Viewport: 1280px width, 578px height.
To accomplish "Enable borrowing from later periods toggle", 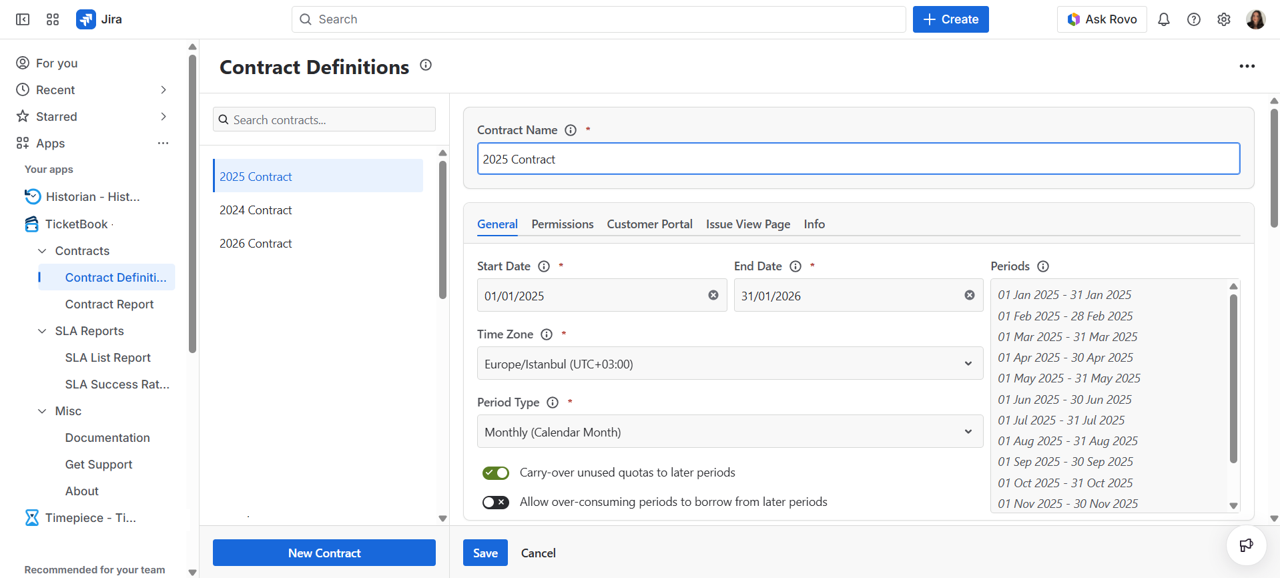I will tap(495, 502).
